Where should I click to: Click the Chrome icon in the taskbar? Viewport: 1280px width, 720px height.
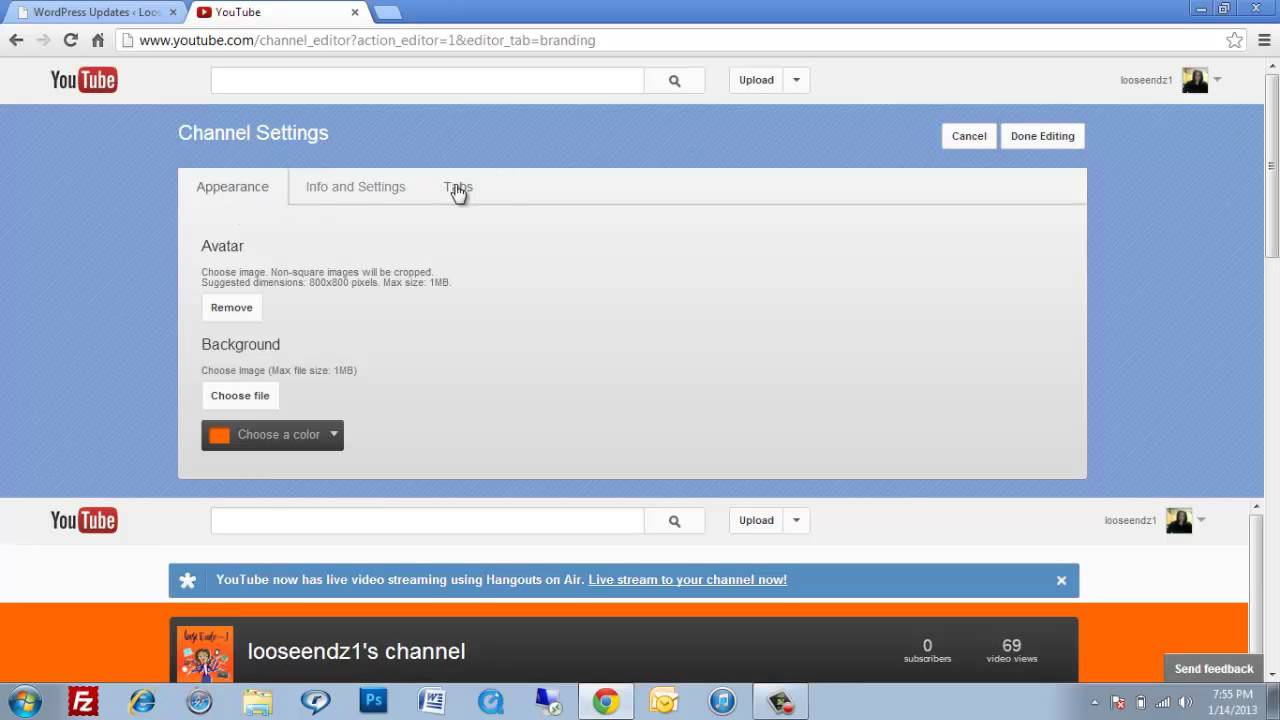605,701
